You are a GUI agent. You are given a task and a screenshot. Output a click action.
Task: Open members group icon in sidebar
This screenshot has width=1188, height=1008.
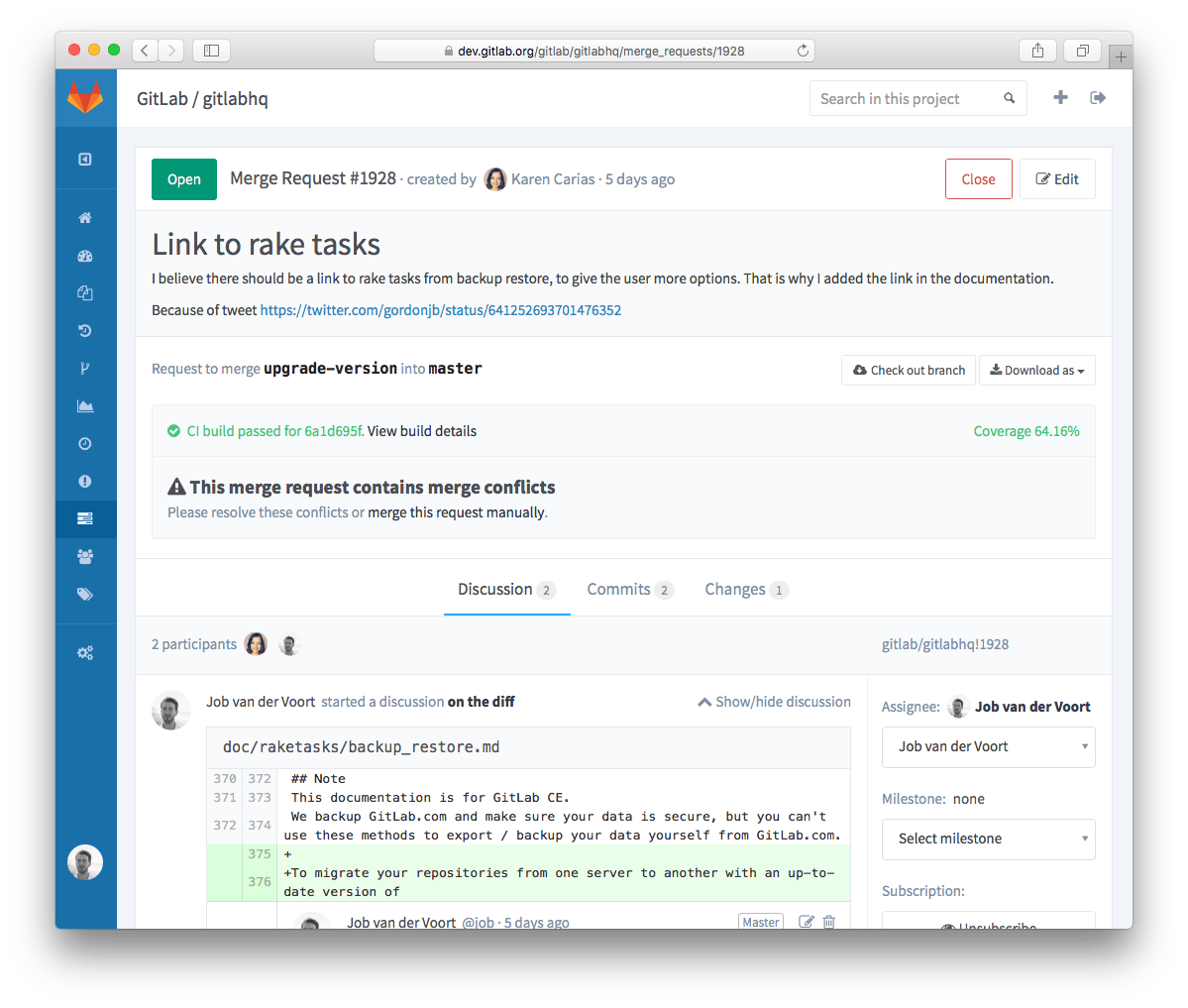pos(85,556)
